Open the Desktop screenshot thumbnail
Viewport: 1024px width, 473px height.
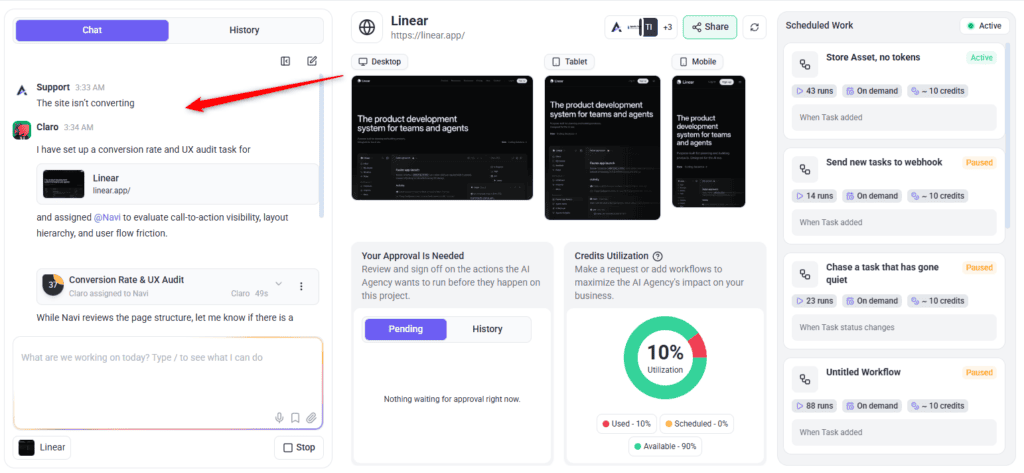442,138
